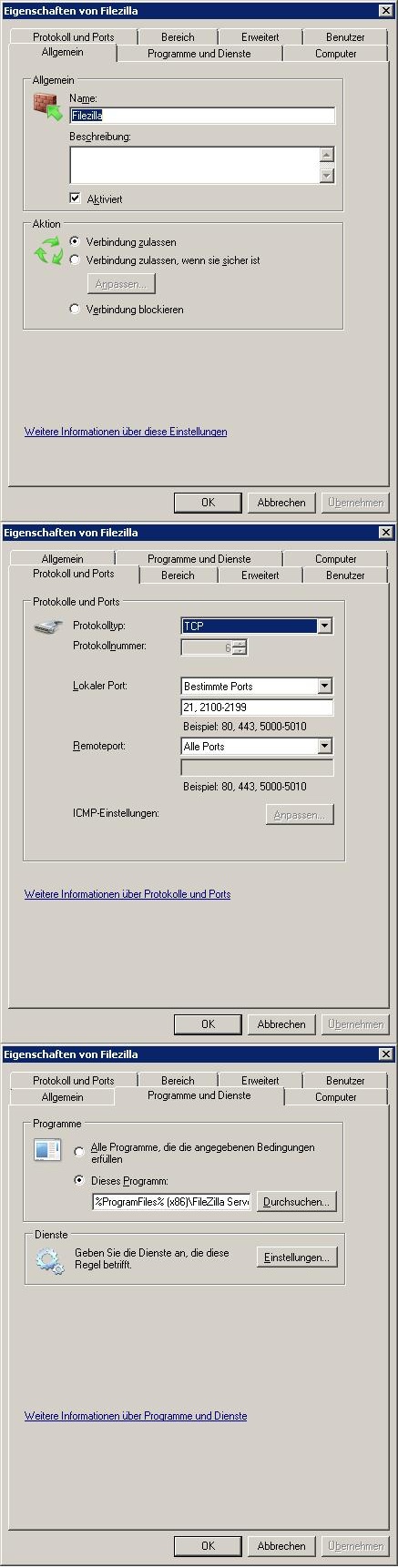This screenshot has width=398, height=1568.
Task: Click the firewall brick icon beside Name field
Action: click(47, 107)
